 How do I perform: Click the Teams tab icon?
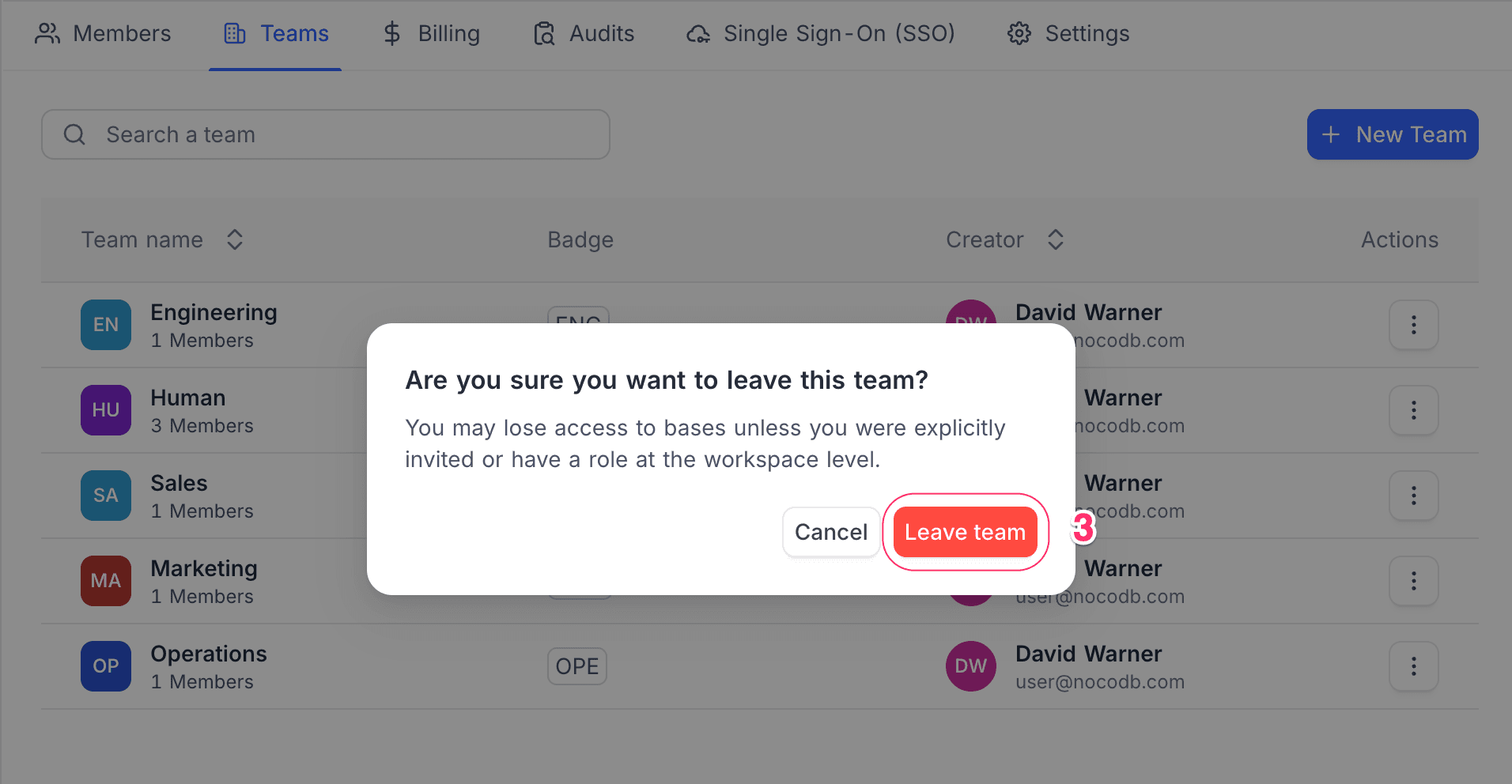tap(235, 33)
